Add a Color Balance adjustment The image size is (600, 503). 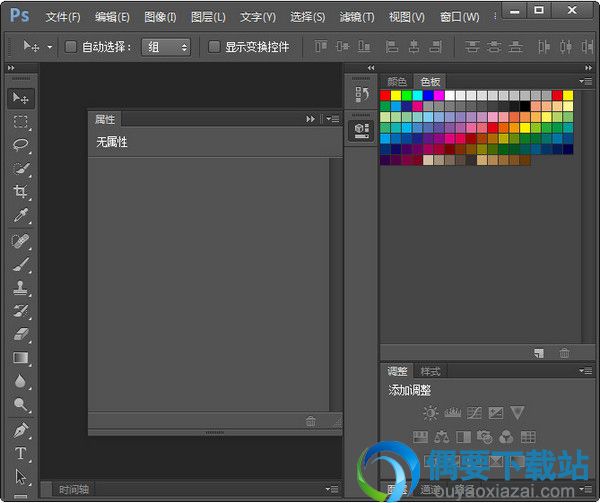[x=442, y=437]
